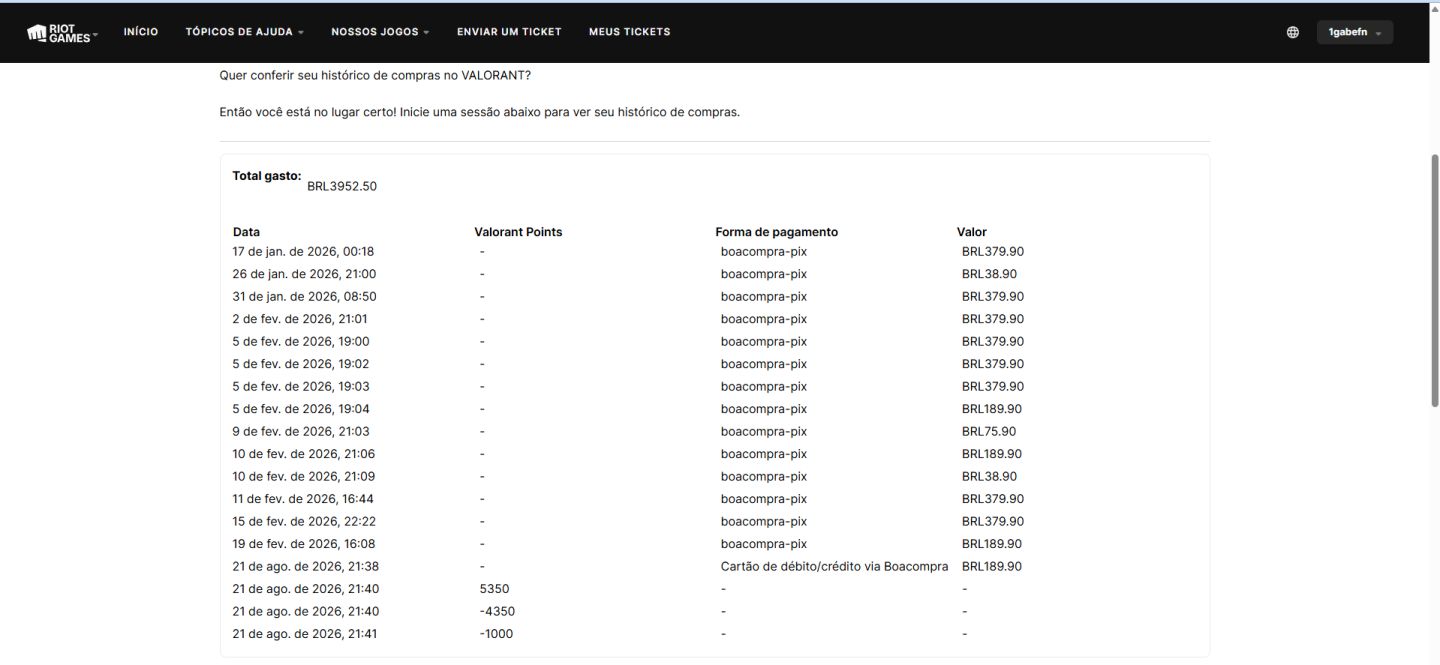
Task: Click the Riot Games logo
Action: 60,33
